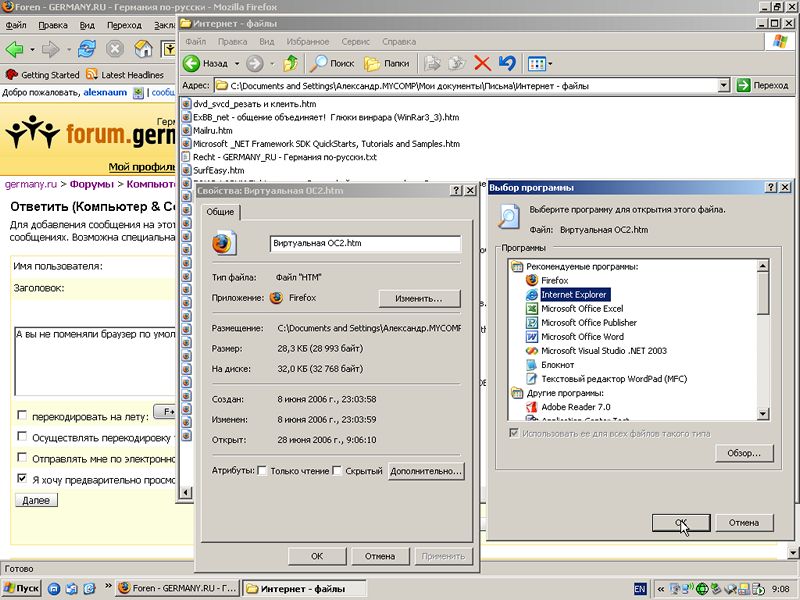Click the EN language indicator
The width and height of the screenshot is (800, 600).
(x=639, y=589)
